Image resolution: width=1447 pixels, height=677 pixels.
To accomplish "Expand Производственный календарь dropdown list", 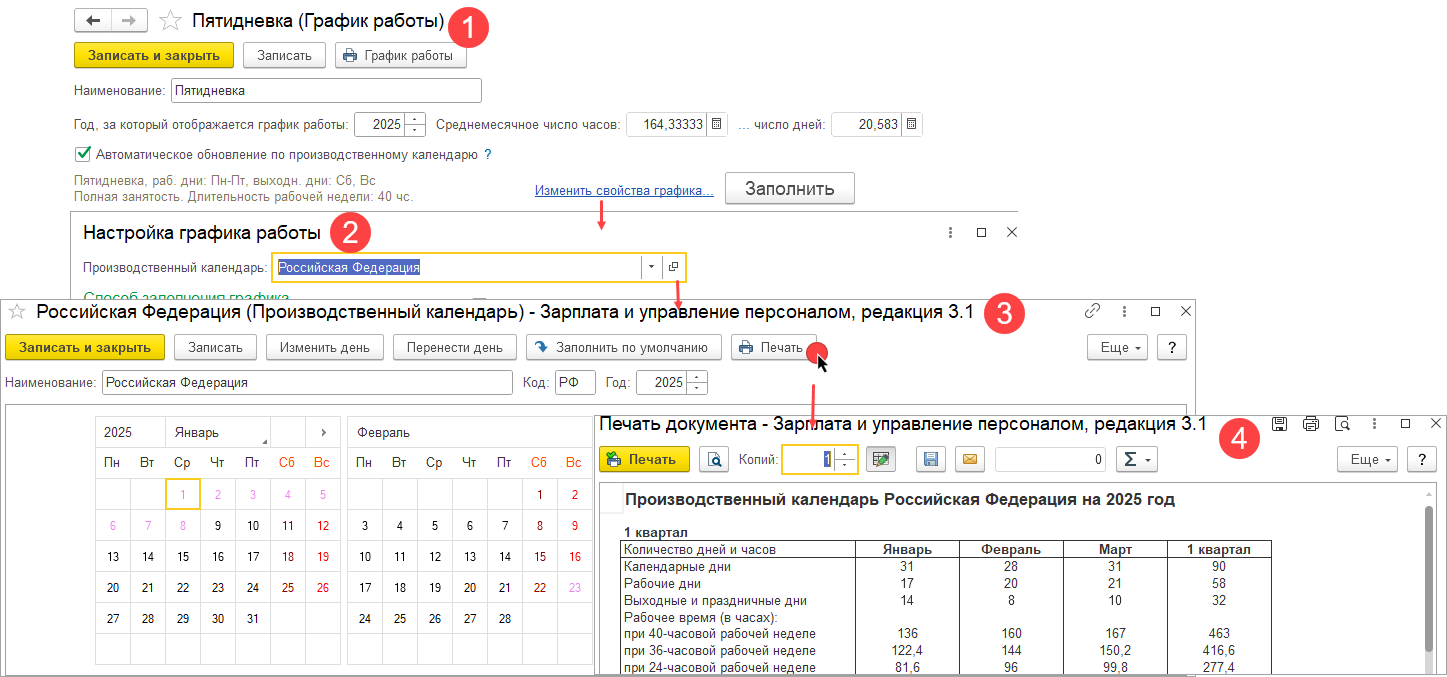I will click(651, 267).
